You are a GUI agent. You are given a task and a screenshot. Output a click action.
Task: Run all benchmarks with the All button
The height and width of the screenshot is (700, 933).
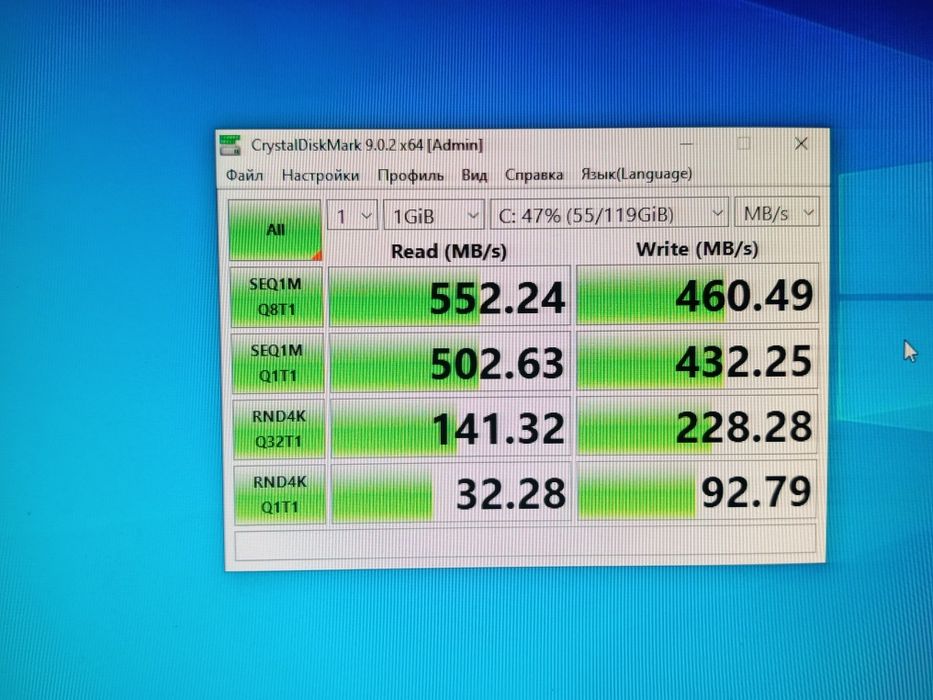pos(275,230)
